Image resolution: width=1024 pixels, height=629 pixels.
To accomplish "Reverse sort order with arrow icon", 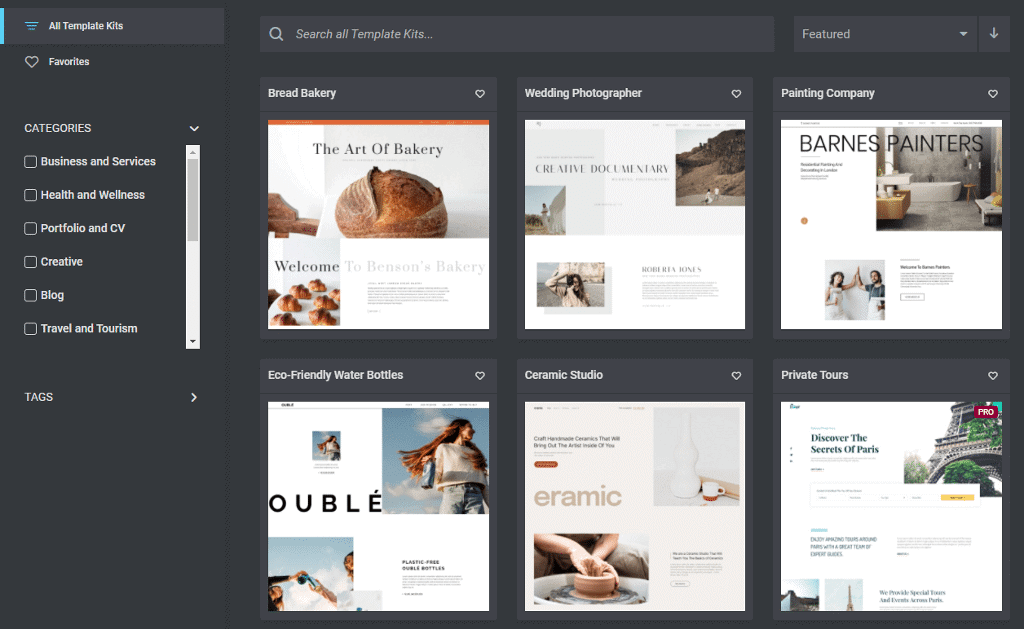I will point(994,33).
